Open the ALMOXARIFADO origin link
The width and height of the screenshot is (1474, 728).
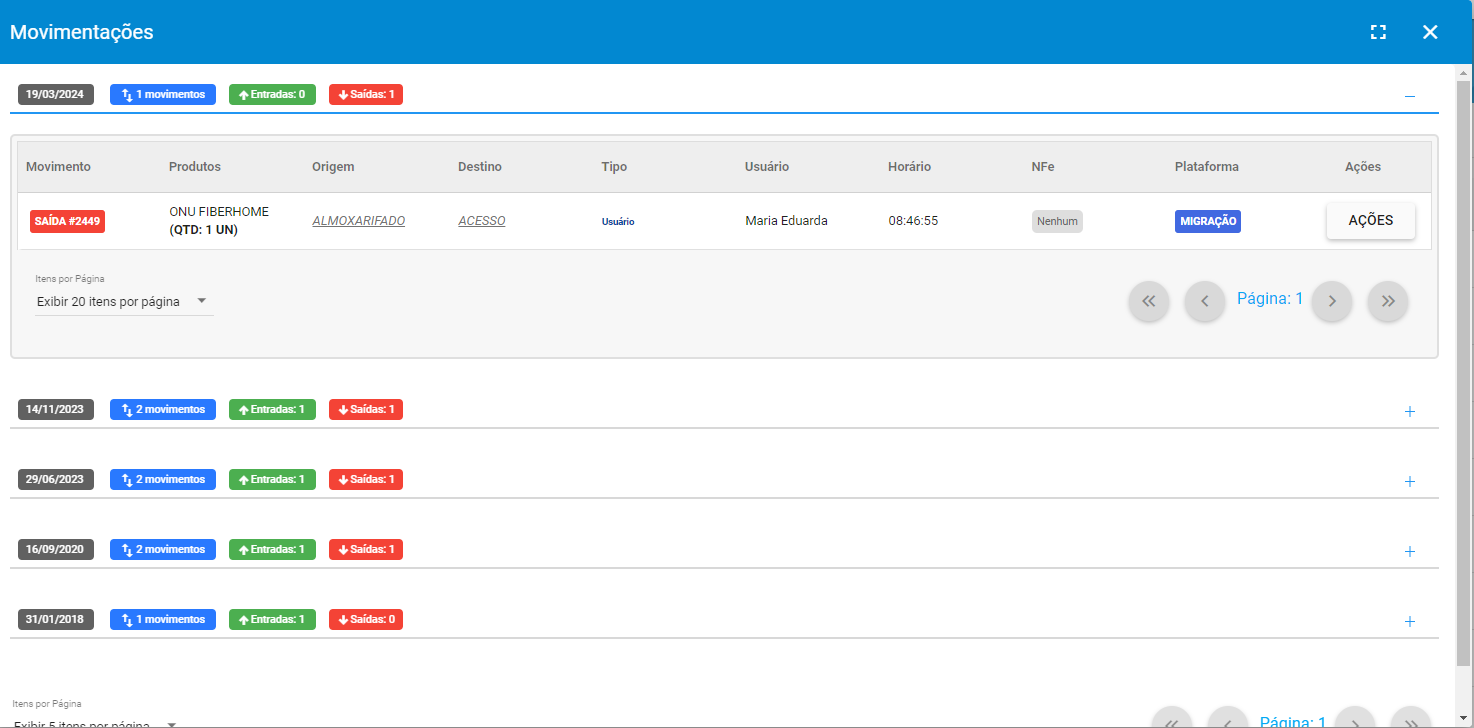pyautogui.click(x=358, y=221)
